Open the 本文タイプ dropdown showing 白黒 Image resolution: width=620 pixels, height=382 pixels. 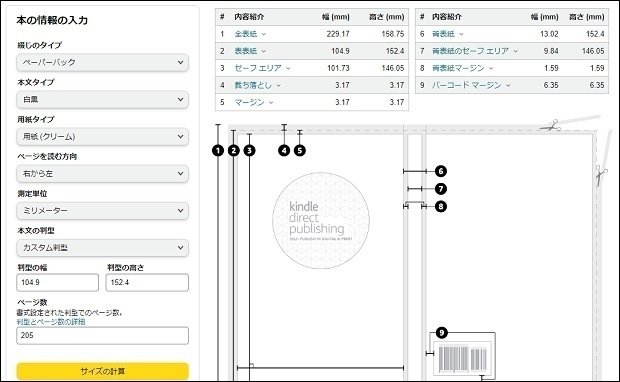[102, 99]
